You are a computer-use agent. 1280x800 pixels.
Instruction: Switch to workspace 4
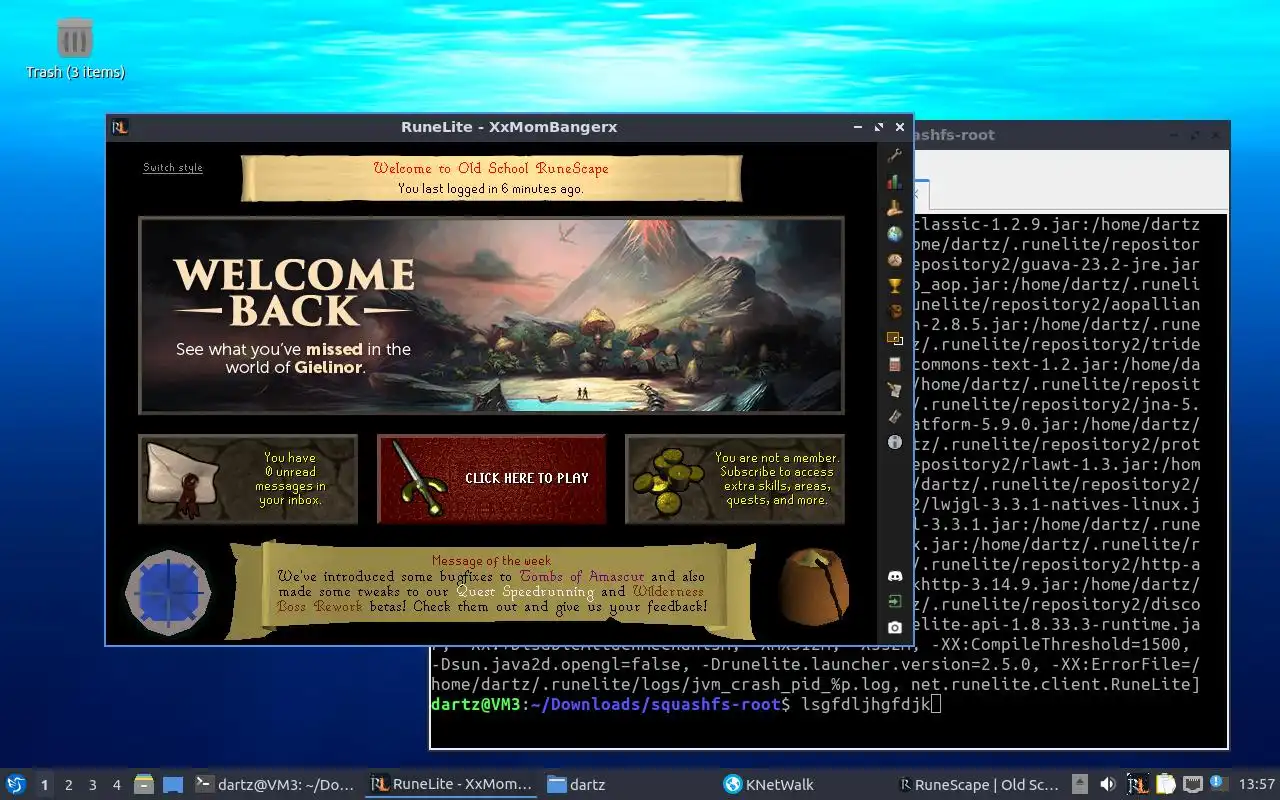(117, 785)
